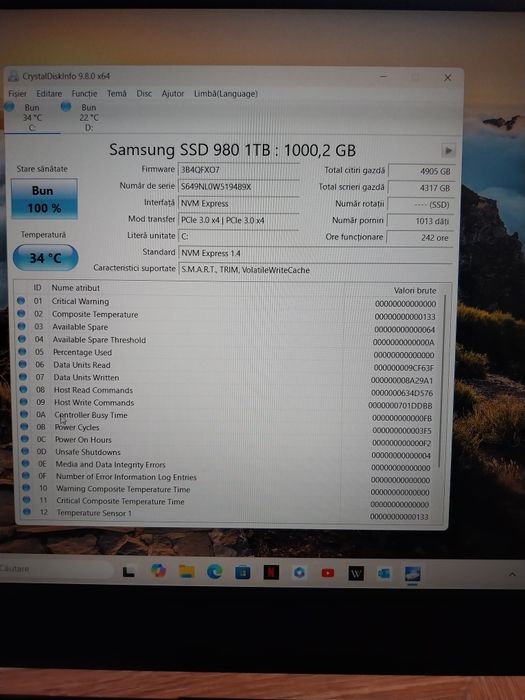Click the Bun 100 % health status button
The height and width of the screenshot is (700, 525).
click(x=44, y=199)
